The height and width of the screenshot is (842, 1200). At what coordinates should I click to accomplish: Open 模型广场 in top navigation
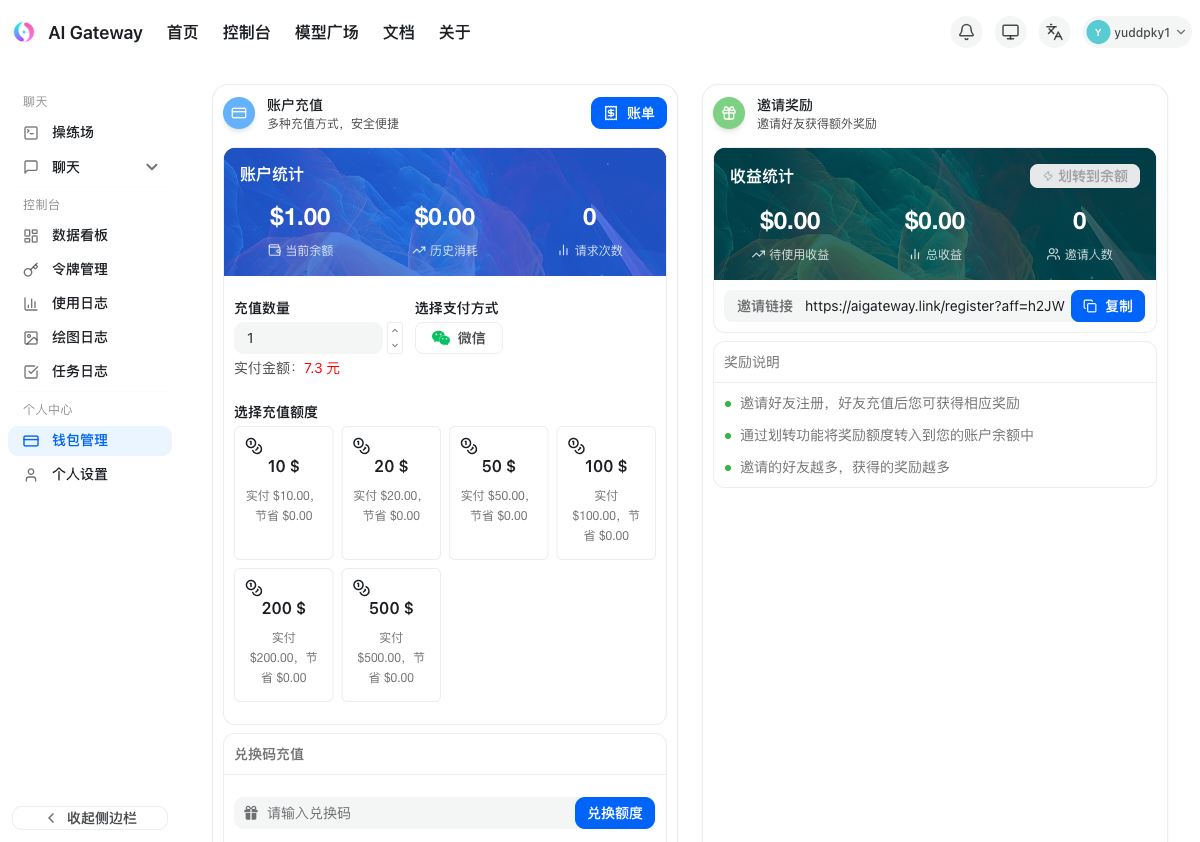click(327, 32)
